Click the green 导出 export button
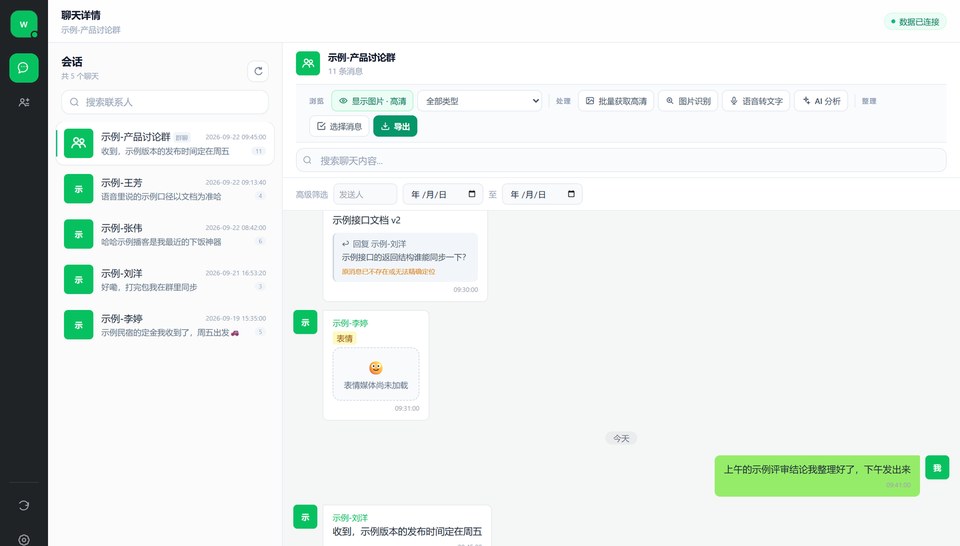This screenshot has width=960, height=546. 395,126
